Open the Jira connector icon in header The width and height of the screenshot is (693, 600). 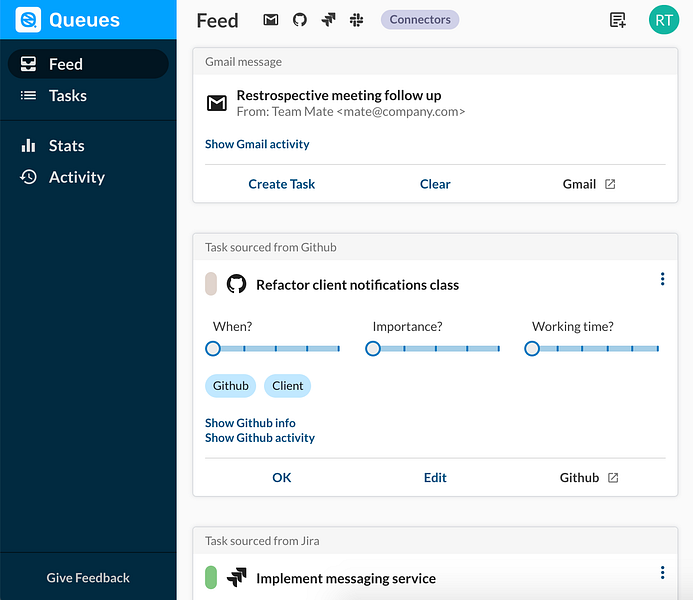coord(328,19)
